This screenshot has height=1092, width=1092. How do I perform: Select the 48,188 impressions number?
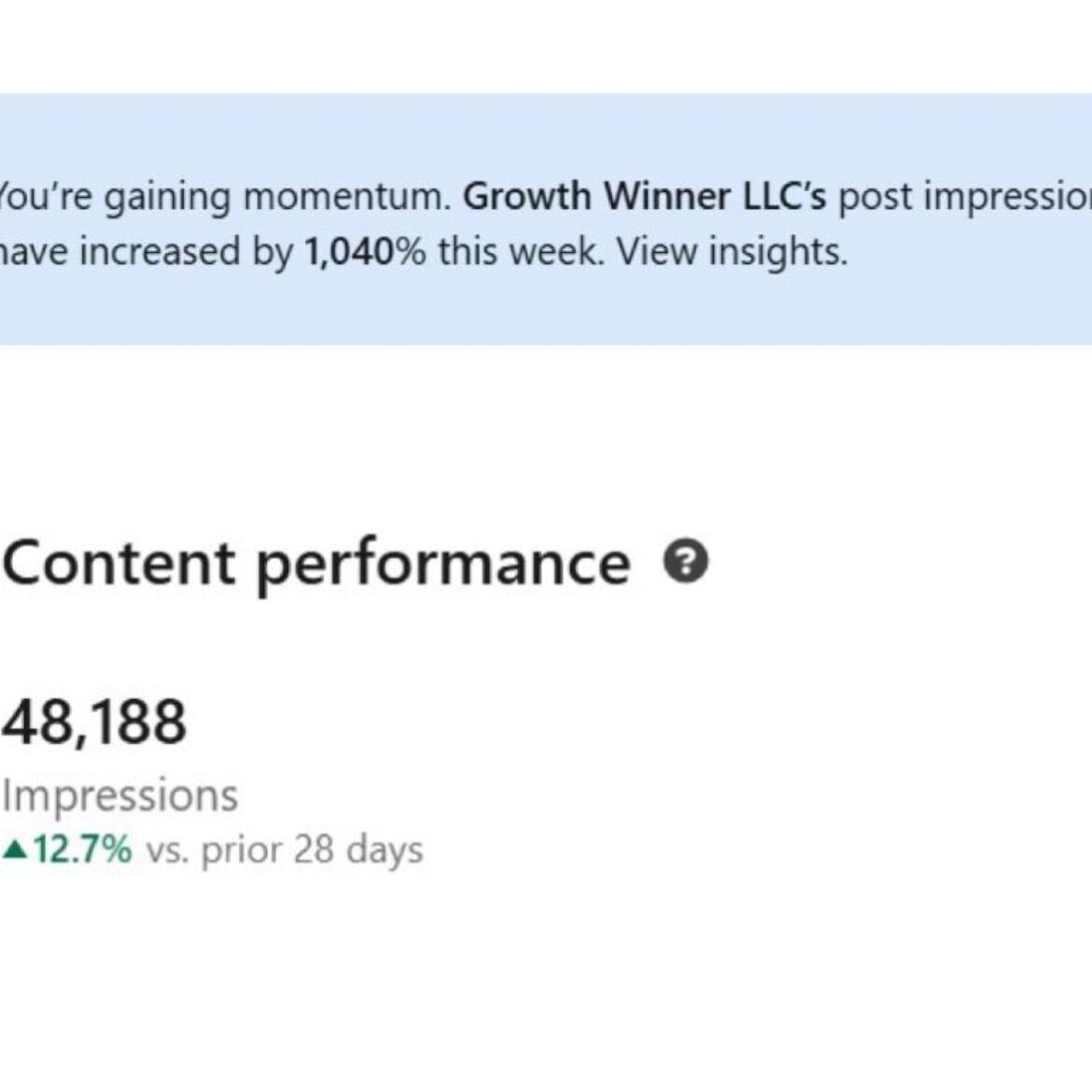tap(94, 722)
